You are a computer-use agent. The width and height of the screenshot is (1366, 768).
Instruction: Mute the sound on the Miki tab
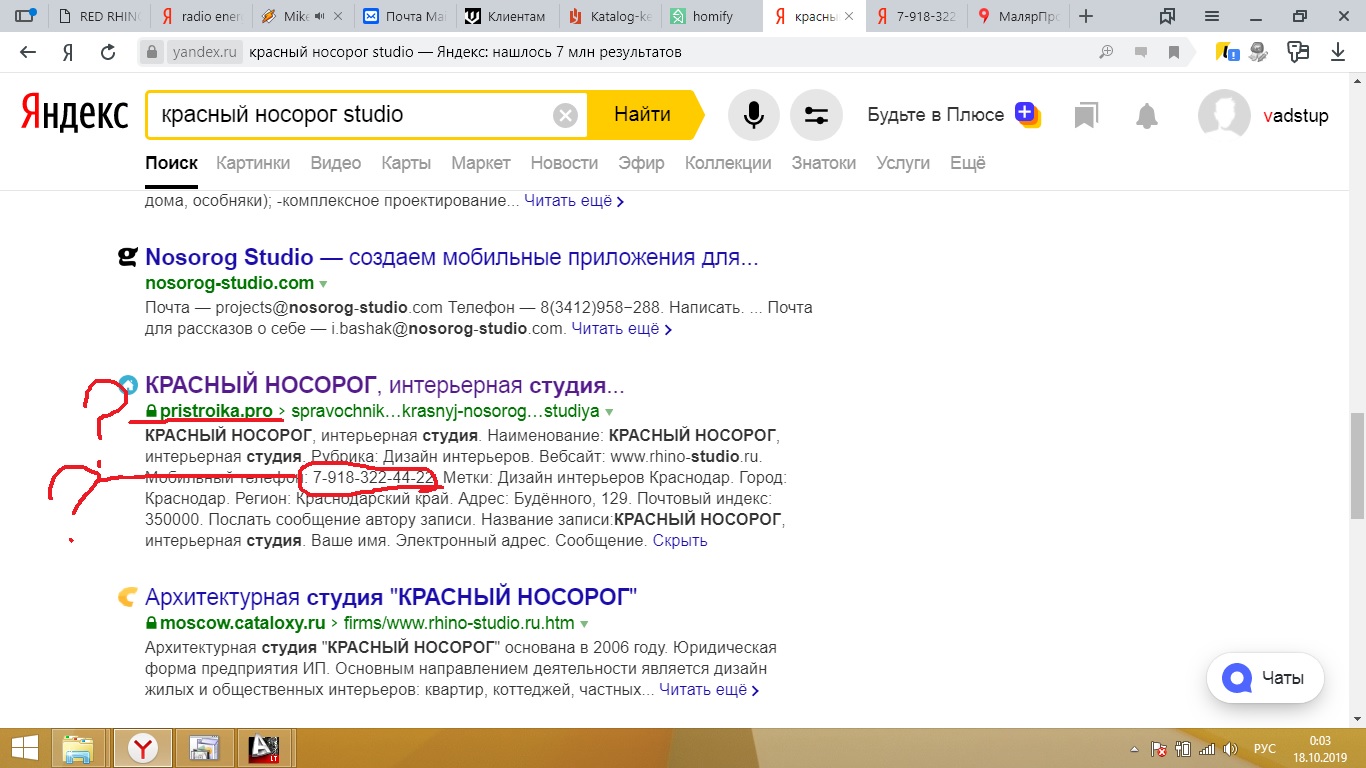click(322, 16)
